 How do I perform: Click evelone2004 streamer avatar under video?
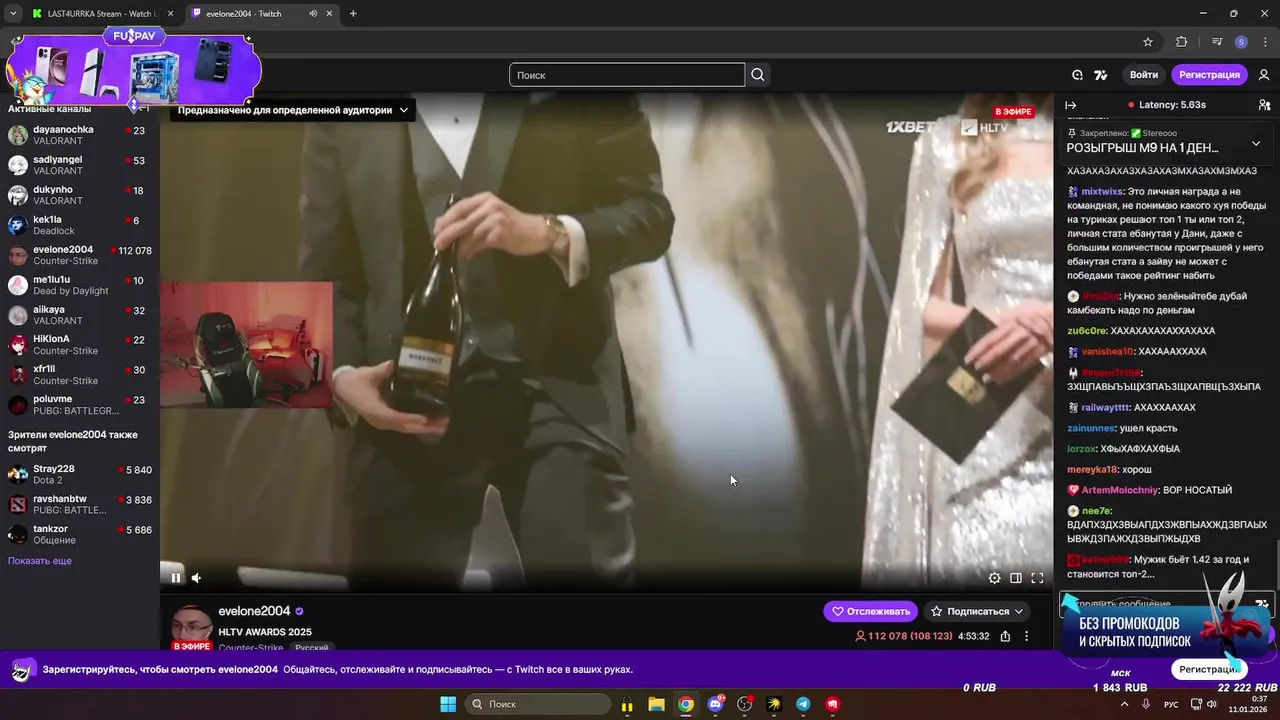point(192,626)
